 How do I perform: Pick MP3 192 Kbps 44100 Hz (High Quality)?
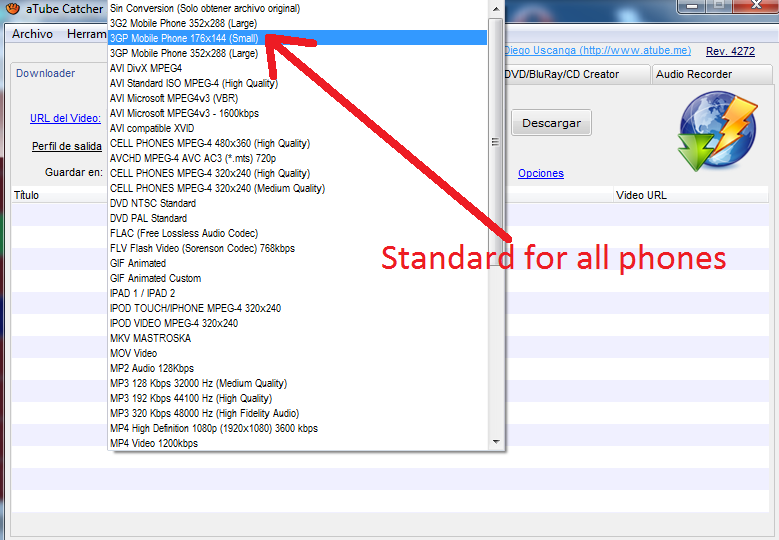click(297, 398)
